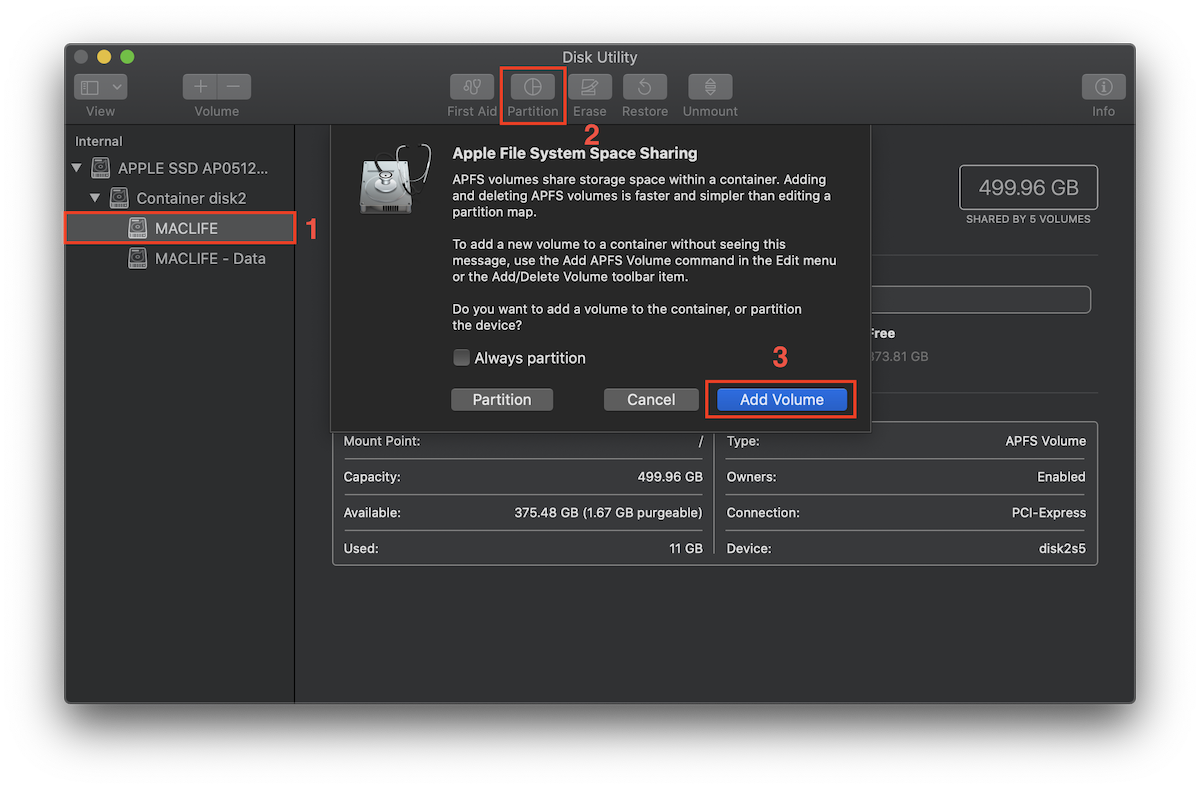Screen dimensions: 1200x789
Task: Collapse Container disk2 in the sidebar
Action: (x=94, y=198)
